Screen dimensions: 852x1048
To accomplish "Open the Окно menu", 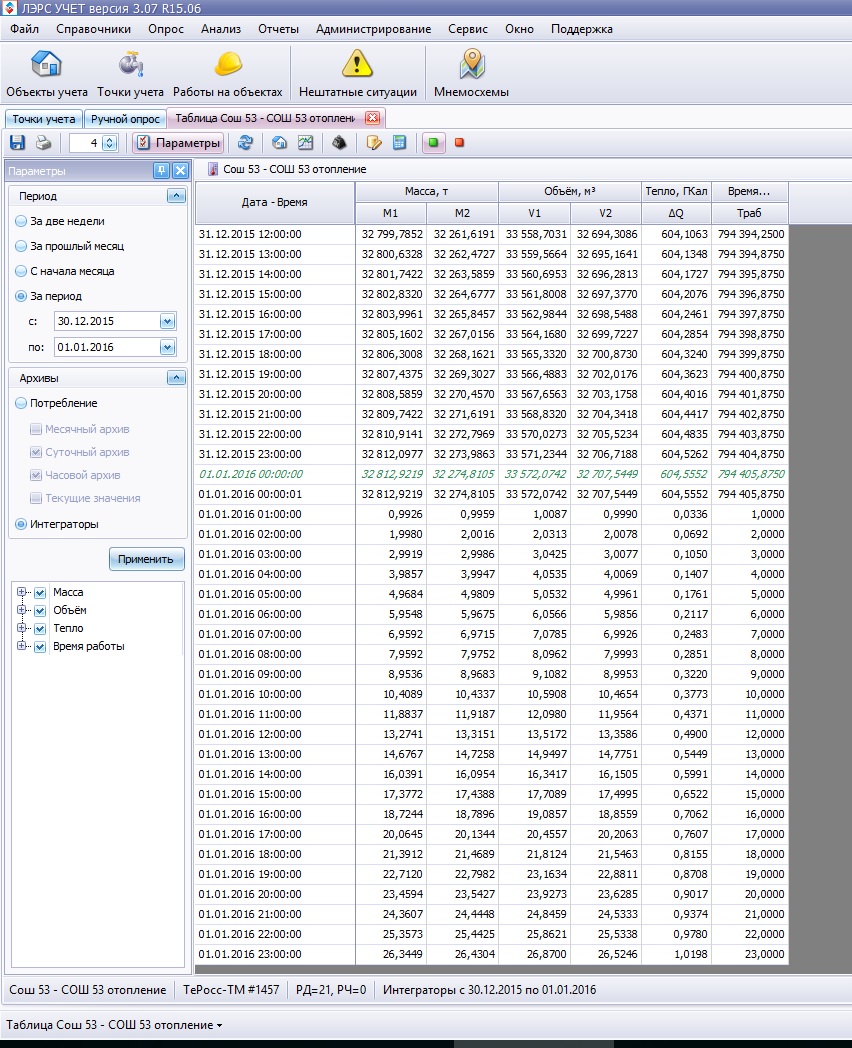I will coord(519,29).
